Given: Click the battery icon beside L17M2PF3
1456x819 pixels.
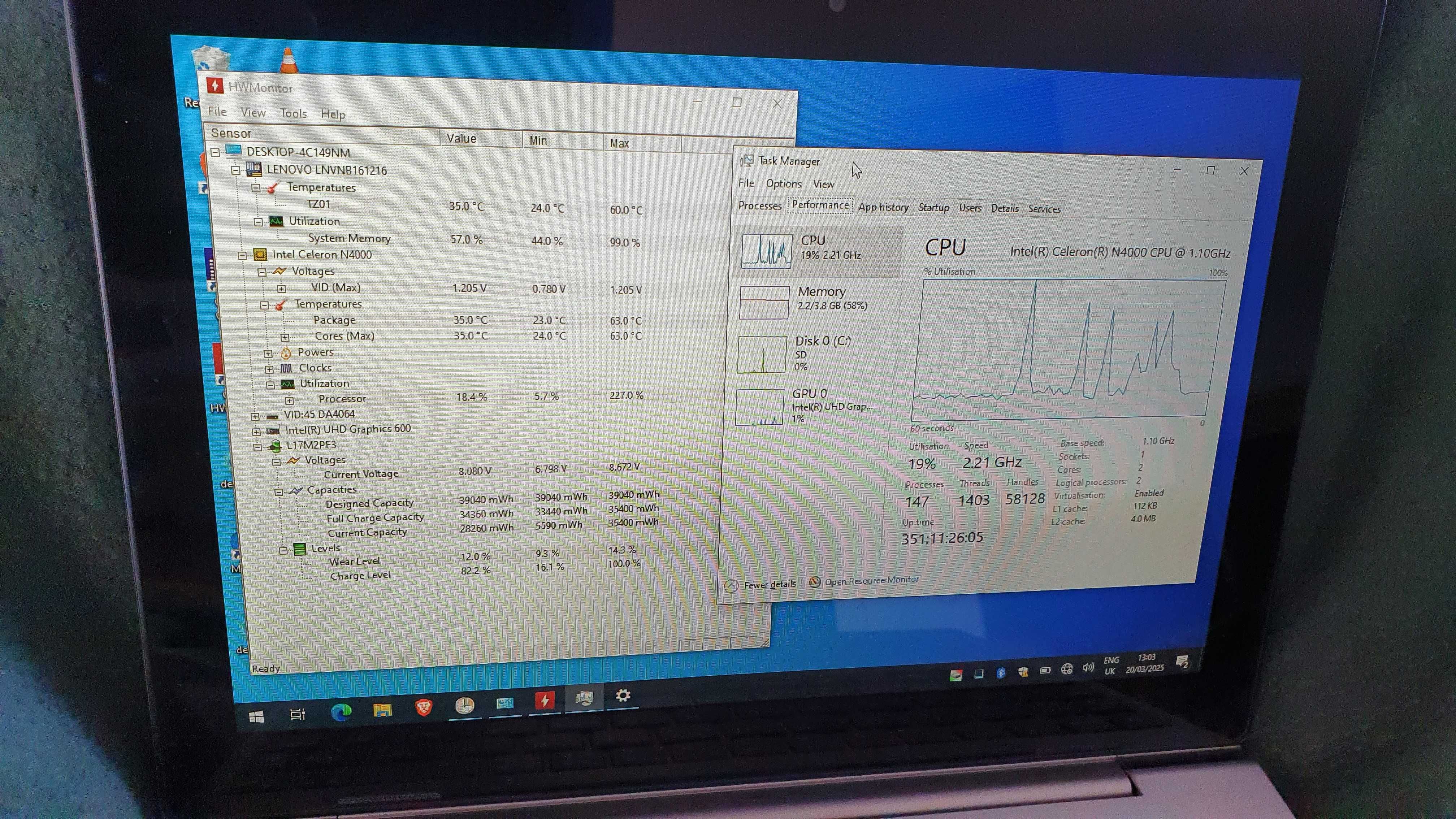Looking at the screenshot, I should click(275, 446).
